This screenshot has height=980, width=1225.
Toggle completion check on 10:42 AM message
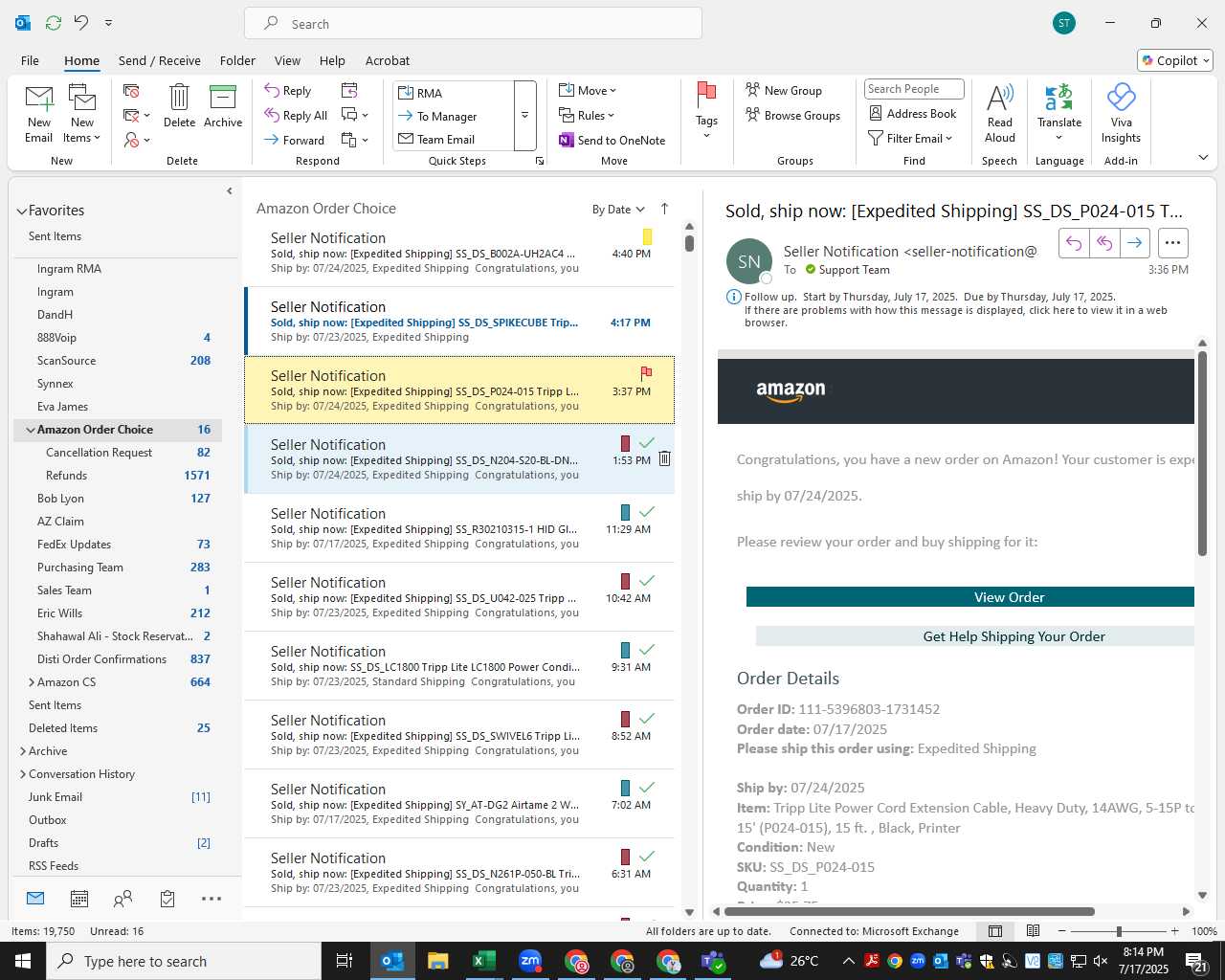(647, 581)
